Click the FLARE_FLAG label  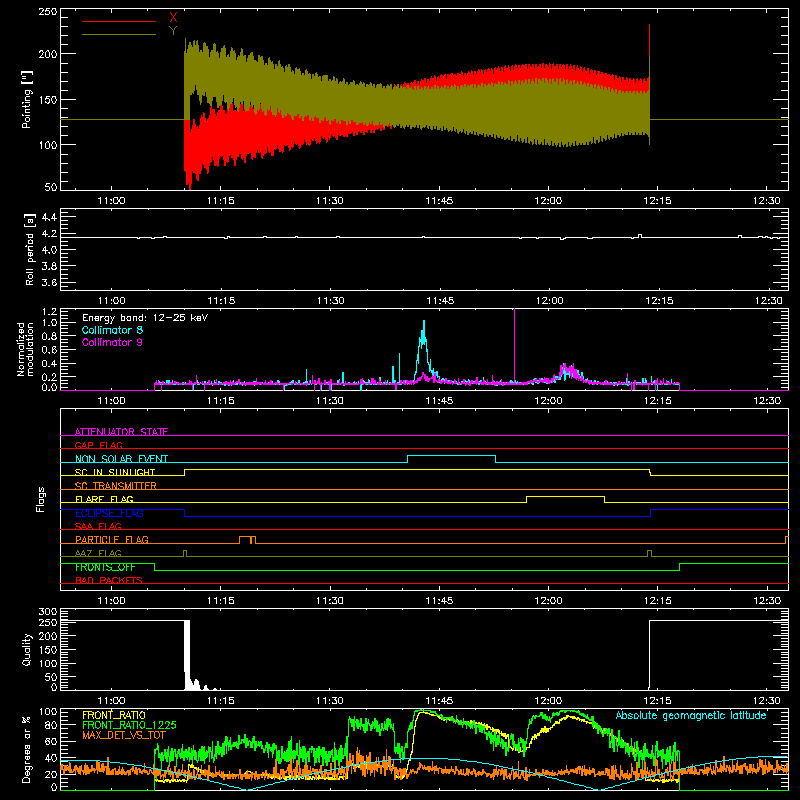click(104, 499)
